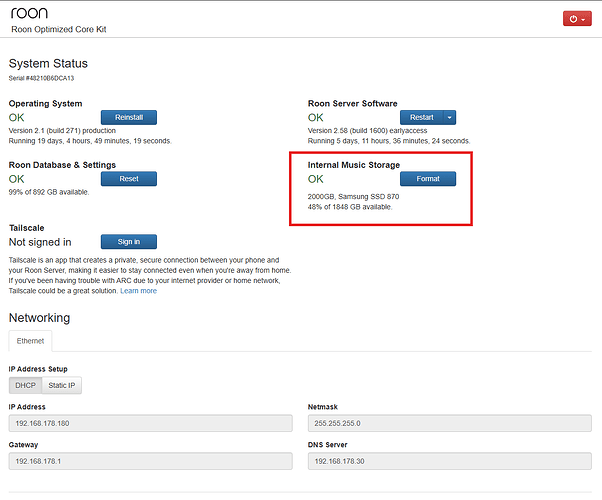Image resolution: width=602 pixels, height=500 pixels.
Task: Restart the Roon Server Software
Action: (x=422, y=117)
